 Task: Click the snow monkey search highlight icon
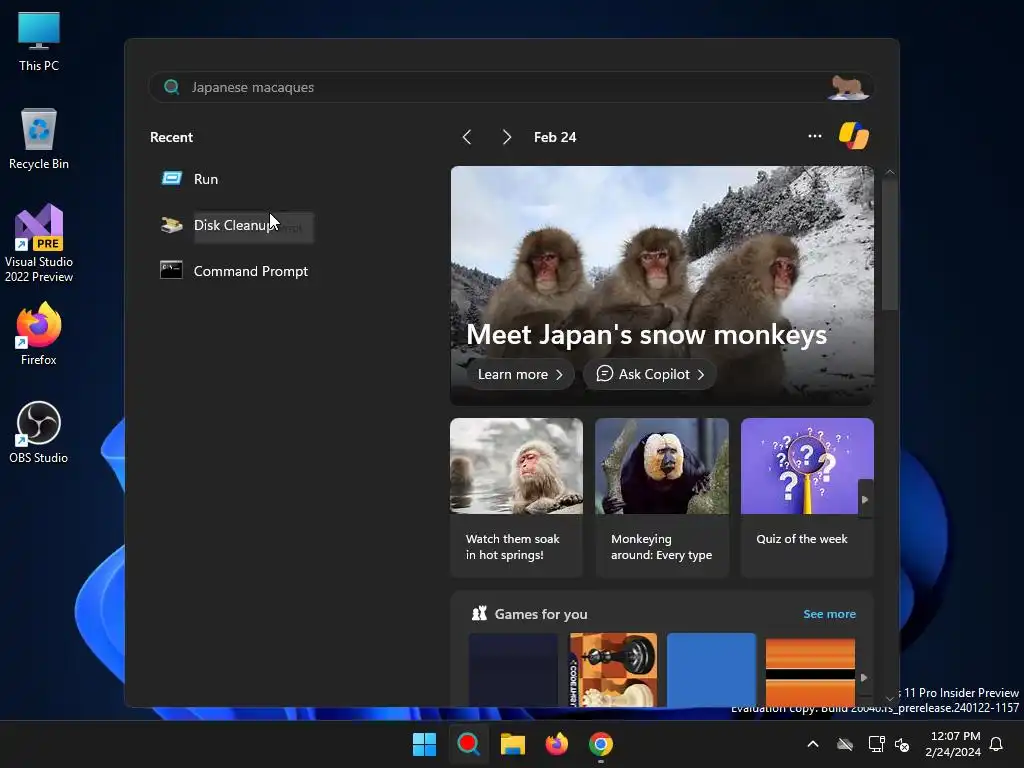click(x=848, y=87)
